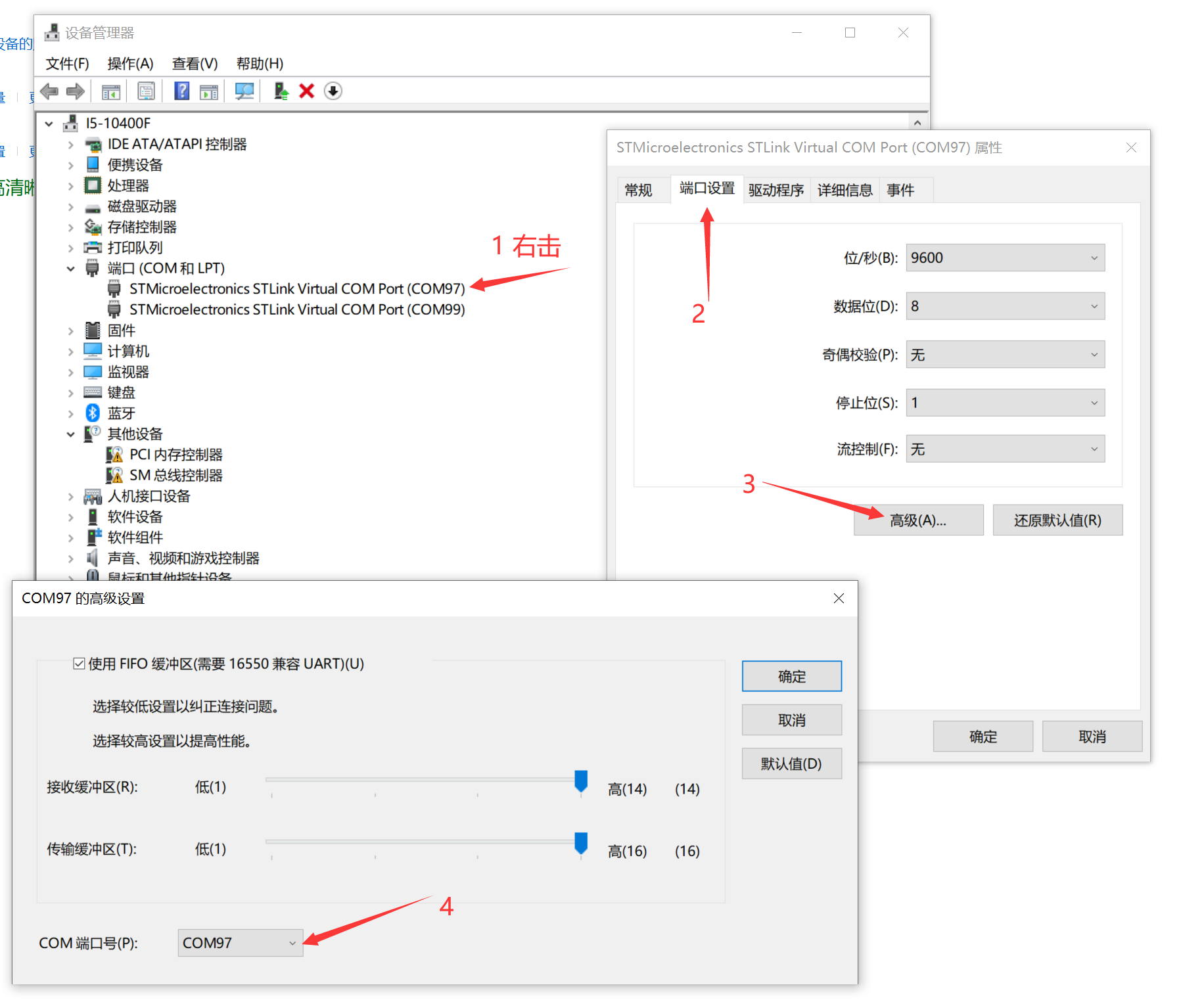Image resolution: width=1204 pixels, height=1004 pixels.
Task: Expand the 便携设备 tree node
Action: (70, 165)
